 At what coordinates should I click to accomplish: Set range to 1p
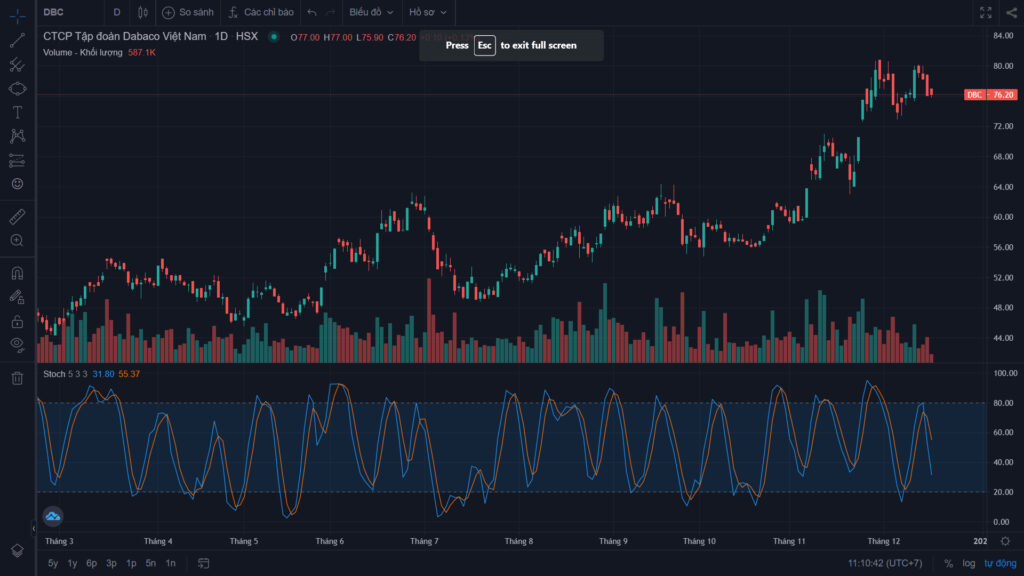131,563
